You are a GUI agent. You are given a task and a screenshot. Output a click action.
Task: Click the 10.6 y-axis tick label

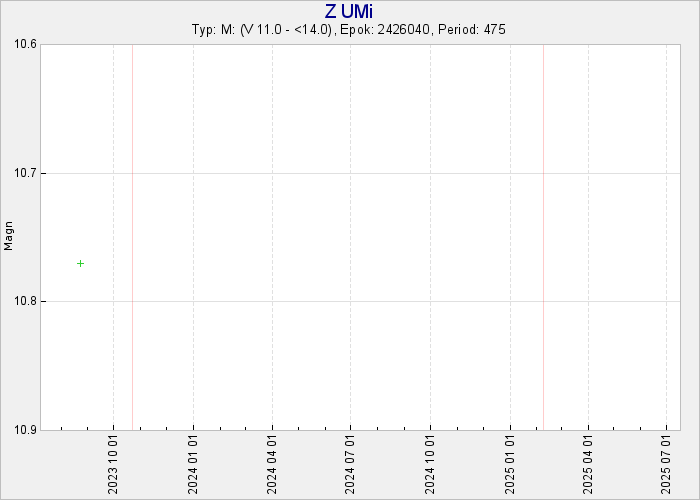pyautogui.click(x=23, y=44)
